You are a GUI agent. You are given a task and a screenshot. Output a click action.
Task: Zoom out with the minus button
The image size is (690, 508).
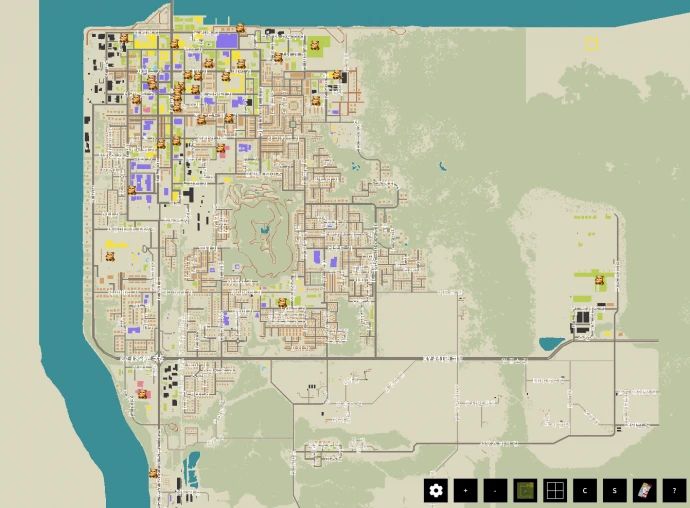pos(495,490)
